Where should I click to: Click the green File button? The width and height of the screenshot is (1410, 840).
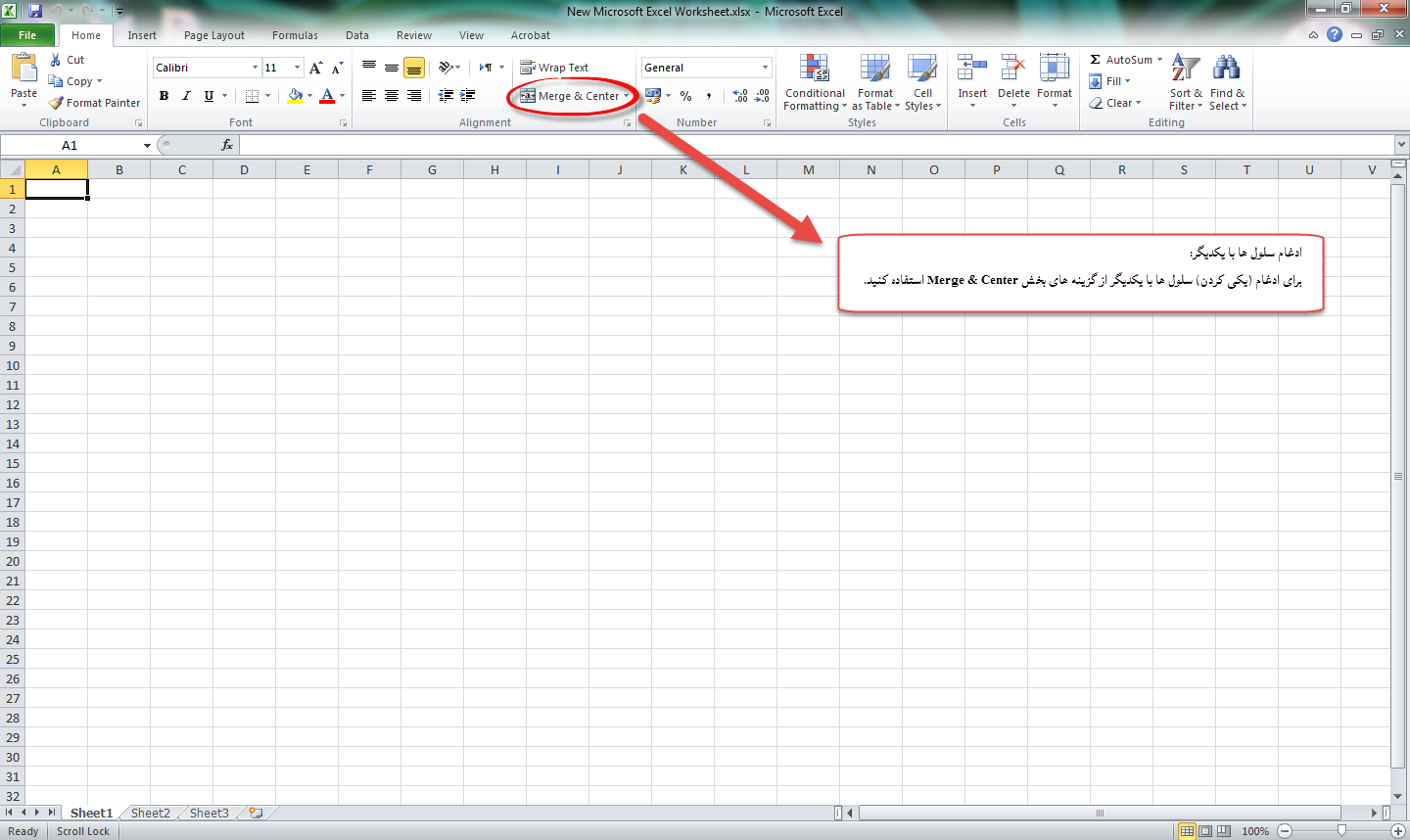coord(27,35)
